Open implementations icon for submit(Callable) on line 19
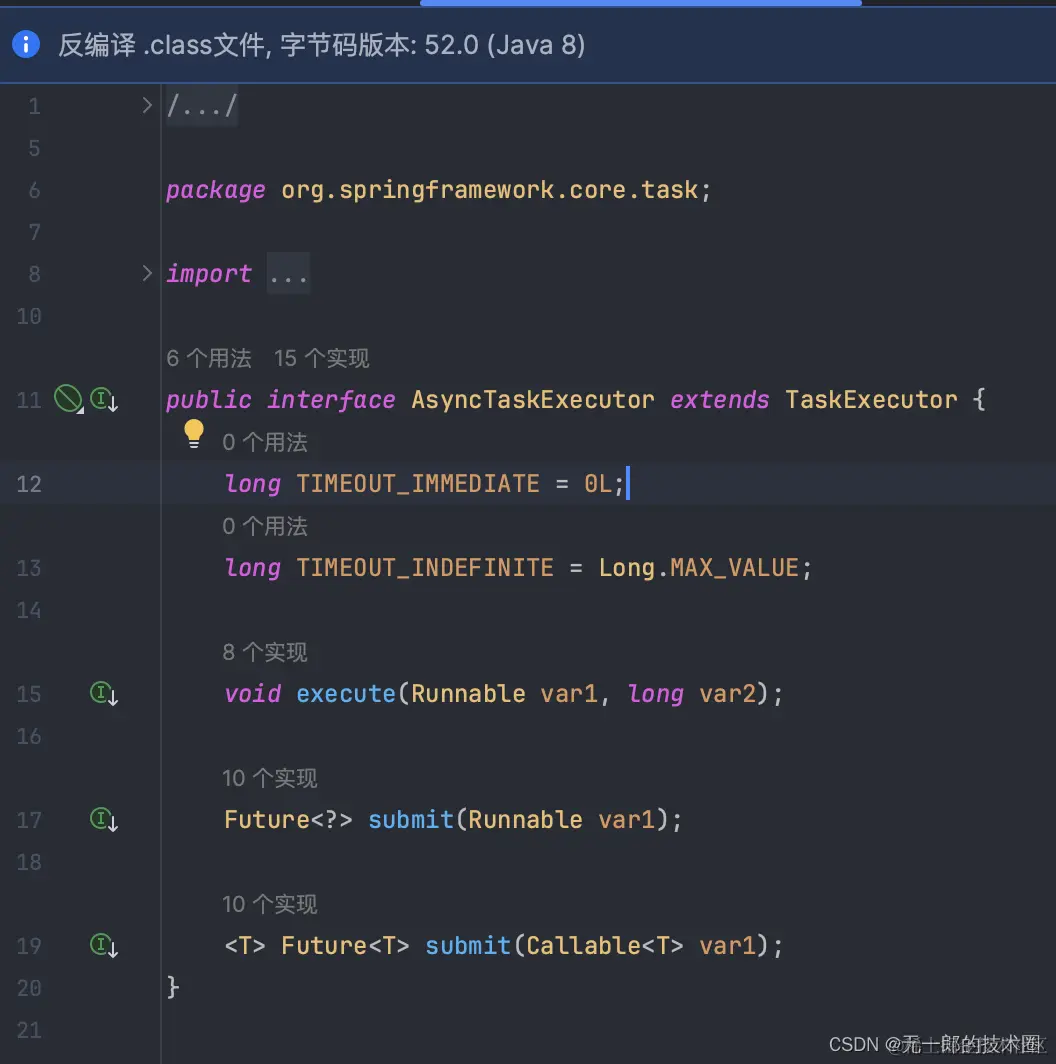The image size is (1056, 1064). pos(104,945)
